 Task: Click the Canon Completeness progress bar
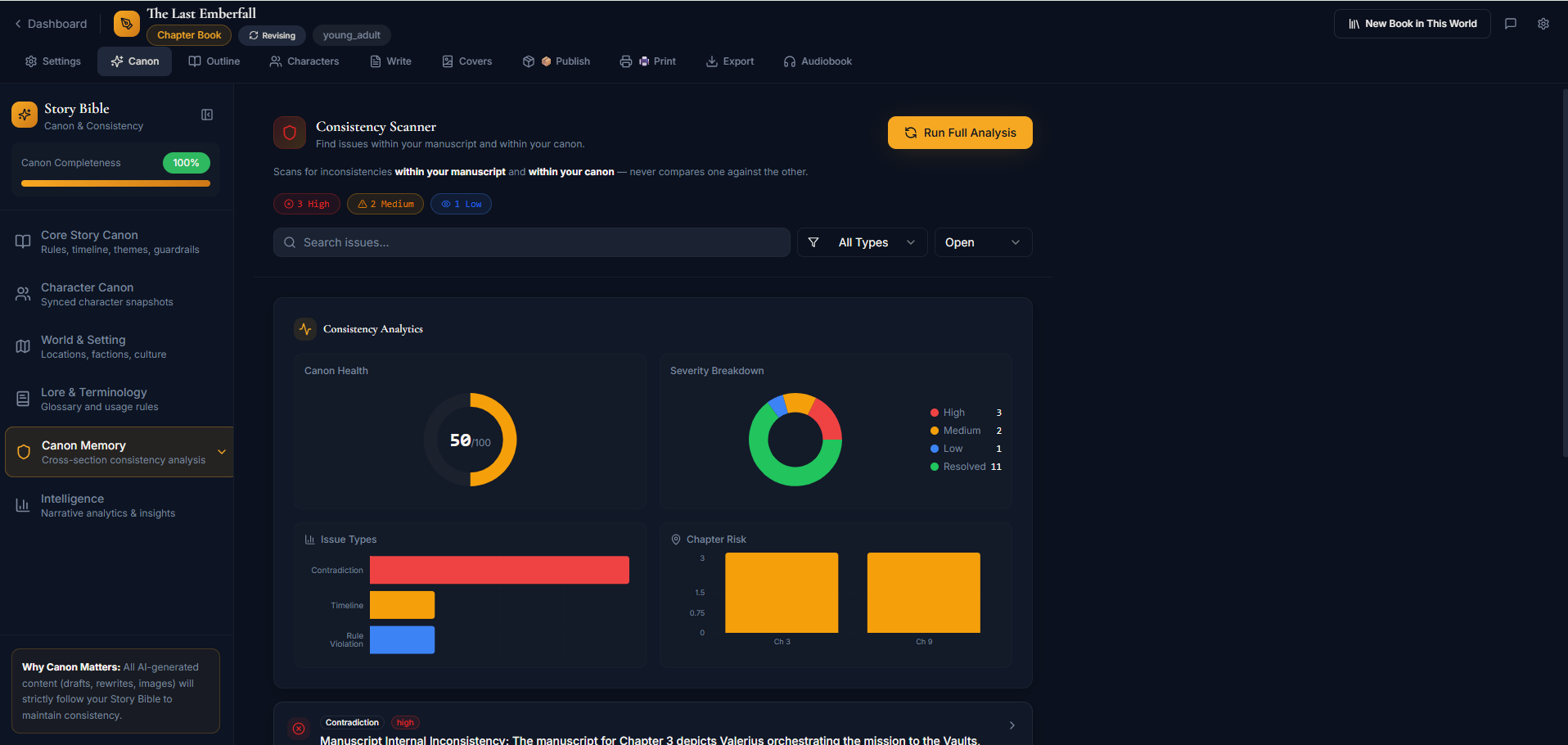coord(115,183)
